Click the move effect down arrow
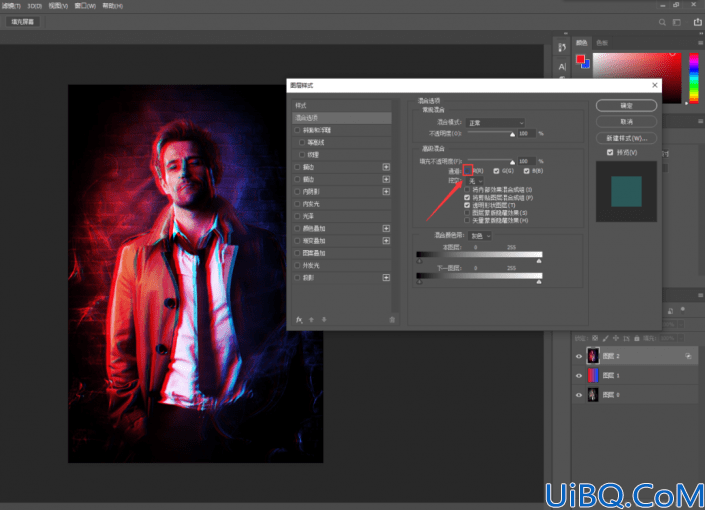The height and width of the screenshot is (510, 705). (324, 320)
